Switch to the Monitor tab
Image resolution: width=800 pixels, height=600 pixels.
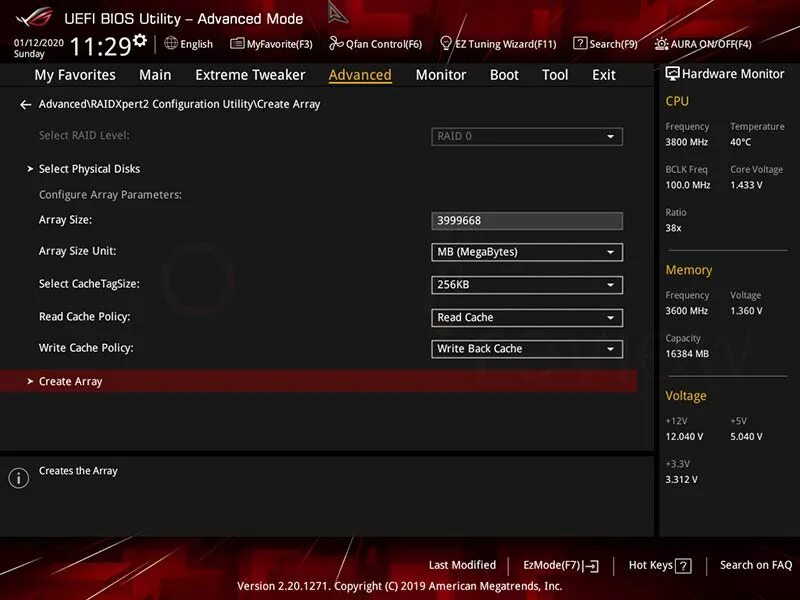tap(441, 75)
